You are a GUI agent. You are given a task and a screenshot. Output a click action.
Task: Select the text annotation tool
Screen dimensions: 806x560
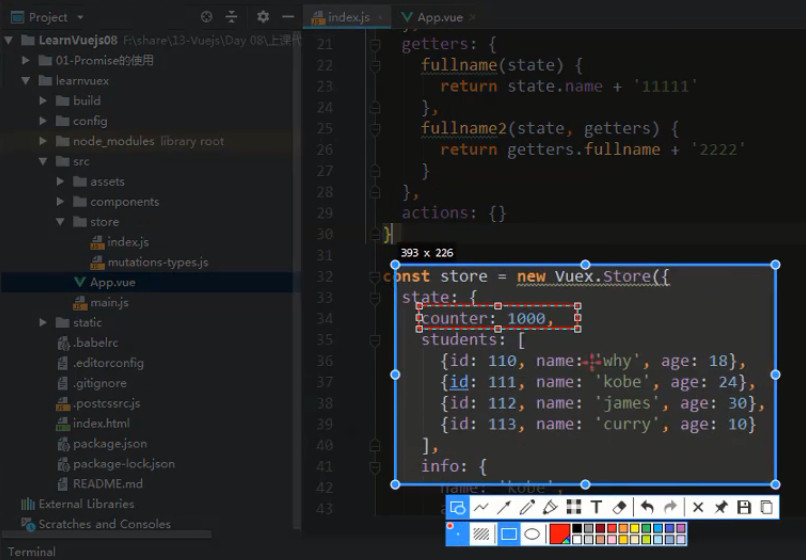[x=596, y=508]
